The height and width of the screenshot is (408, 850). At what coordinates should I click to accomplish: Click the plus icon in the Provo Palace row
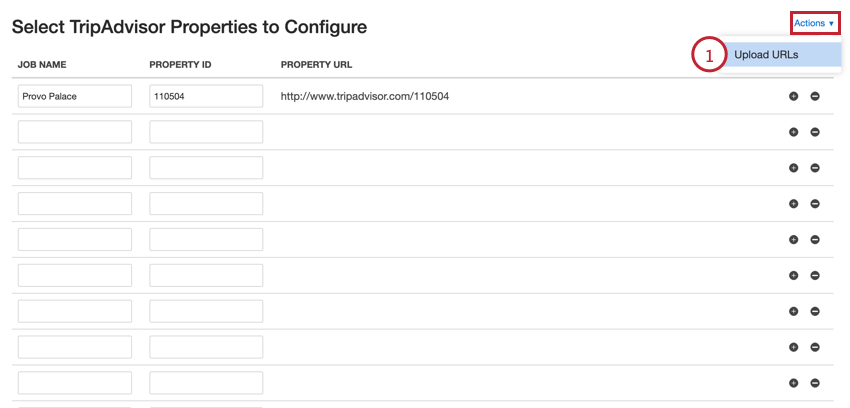coord(794,96)
